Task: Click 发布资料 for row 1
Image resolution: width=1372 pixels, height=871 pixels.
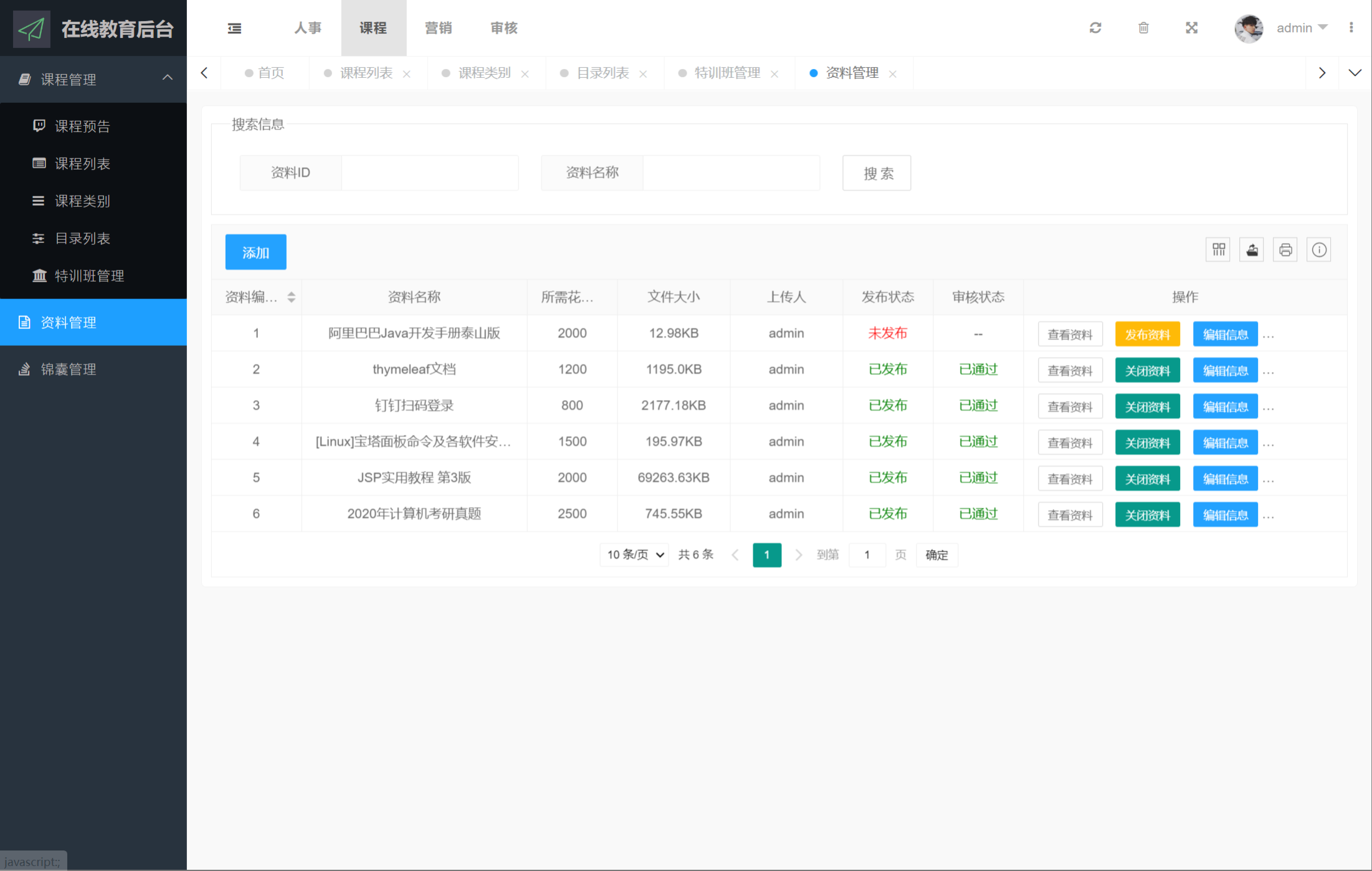Action: [x=1147, y=335]
